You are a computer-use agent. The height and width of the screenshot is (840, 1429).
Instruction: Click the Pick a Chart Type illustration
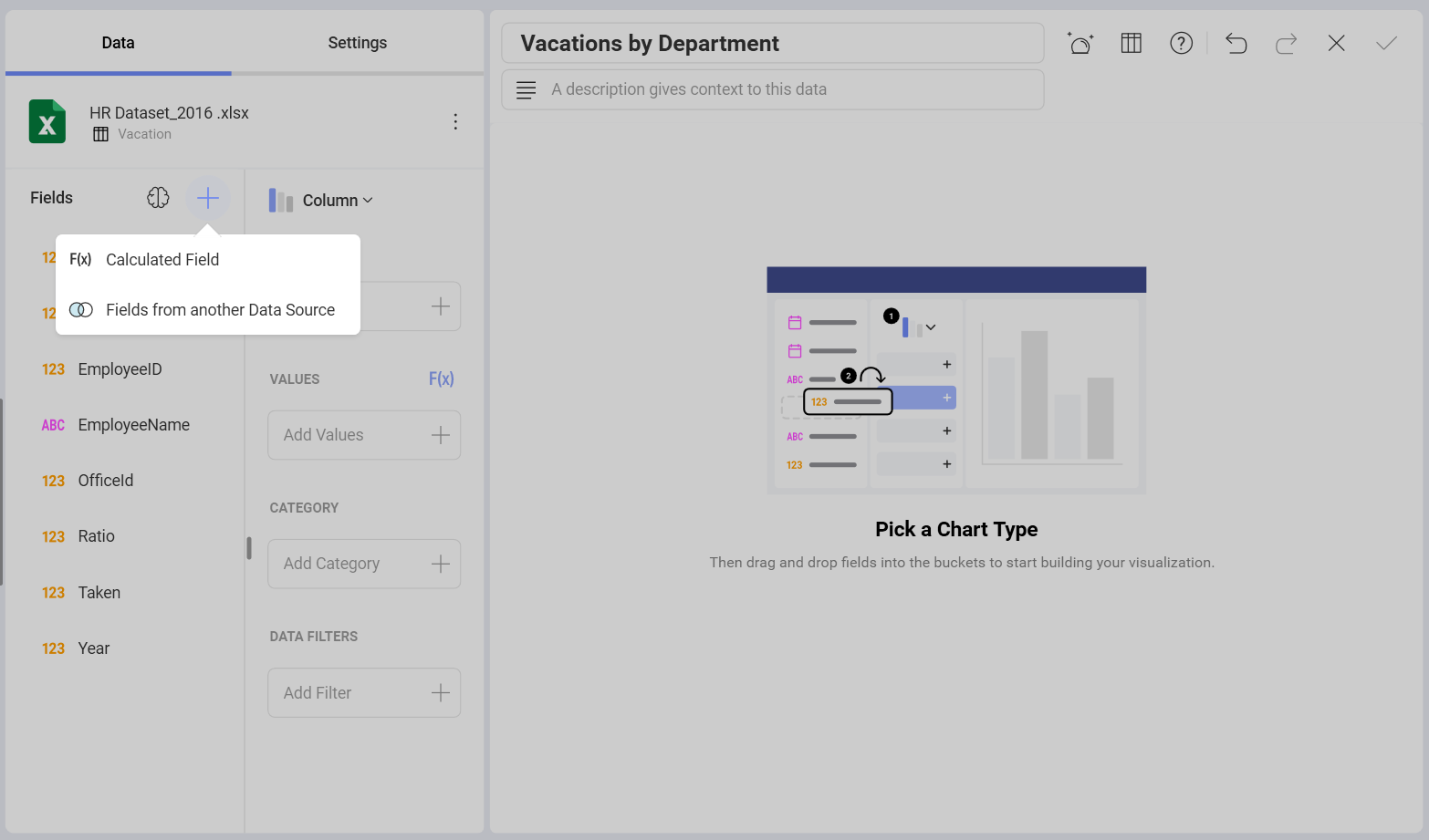pos(956,380)
